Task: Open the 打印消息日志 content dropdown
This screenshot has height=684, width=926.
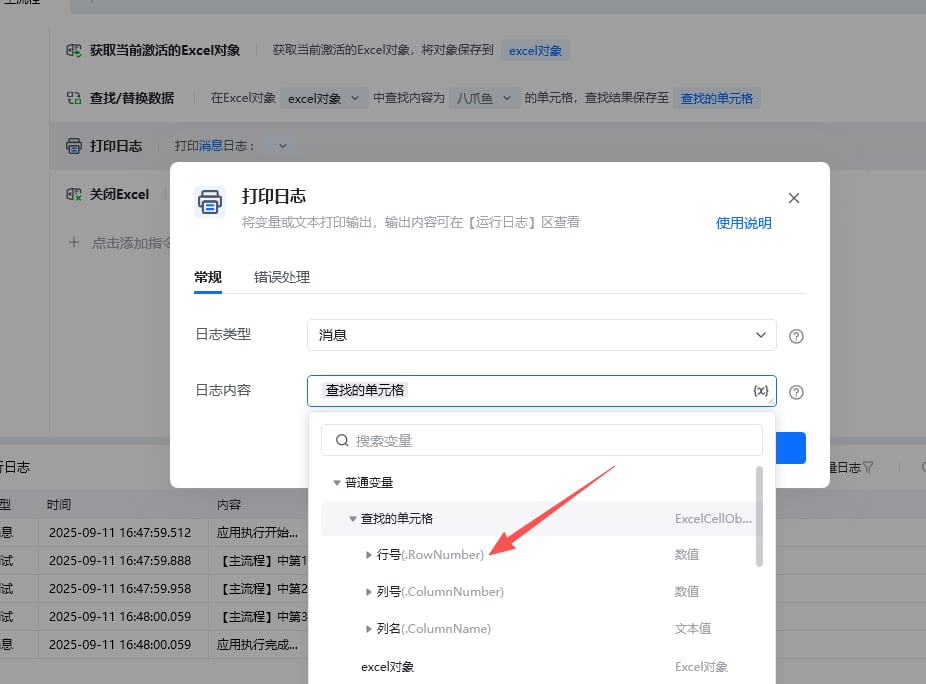Action: pyautogui.click(x=283, y=146)
